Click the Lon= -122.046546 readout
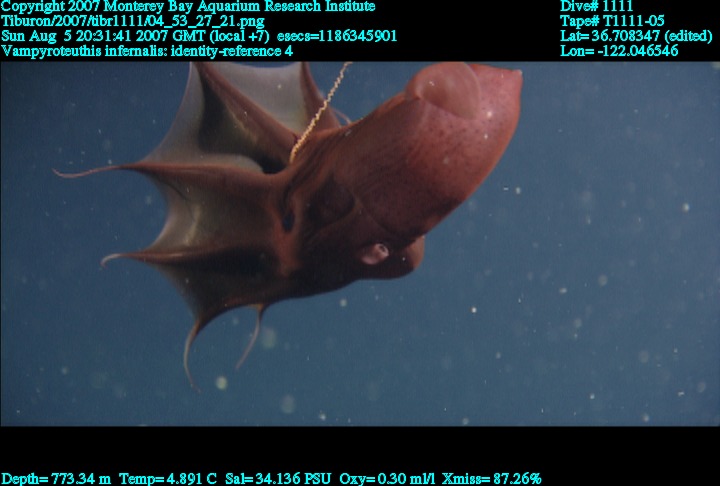This screenshot has height=486, width=720. (x=620, y=50)
